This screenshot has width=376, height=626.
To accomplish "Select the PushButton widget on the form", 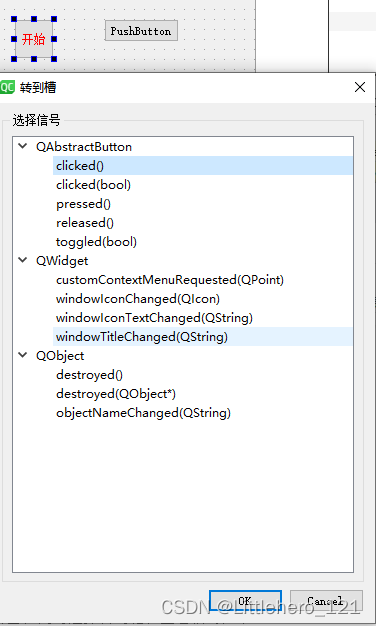I will coord(141,31).
